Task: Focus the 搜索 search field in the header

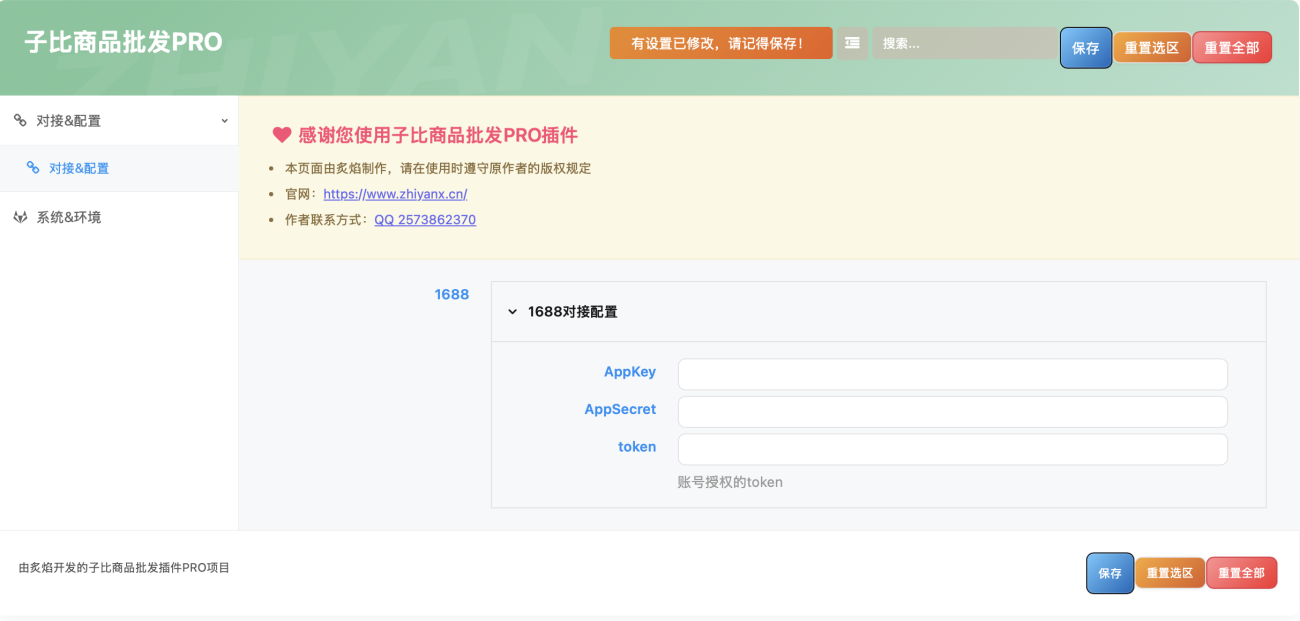Action: point(964,43)
